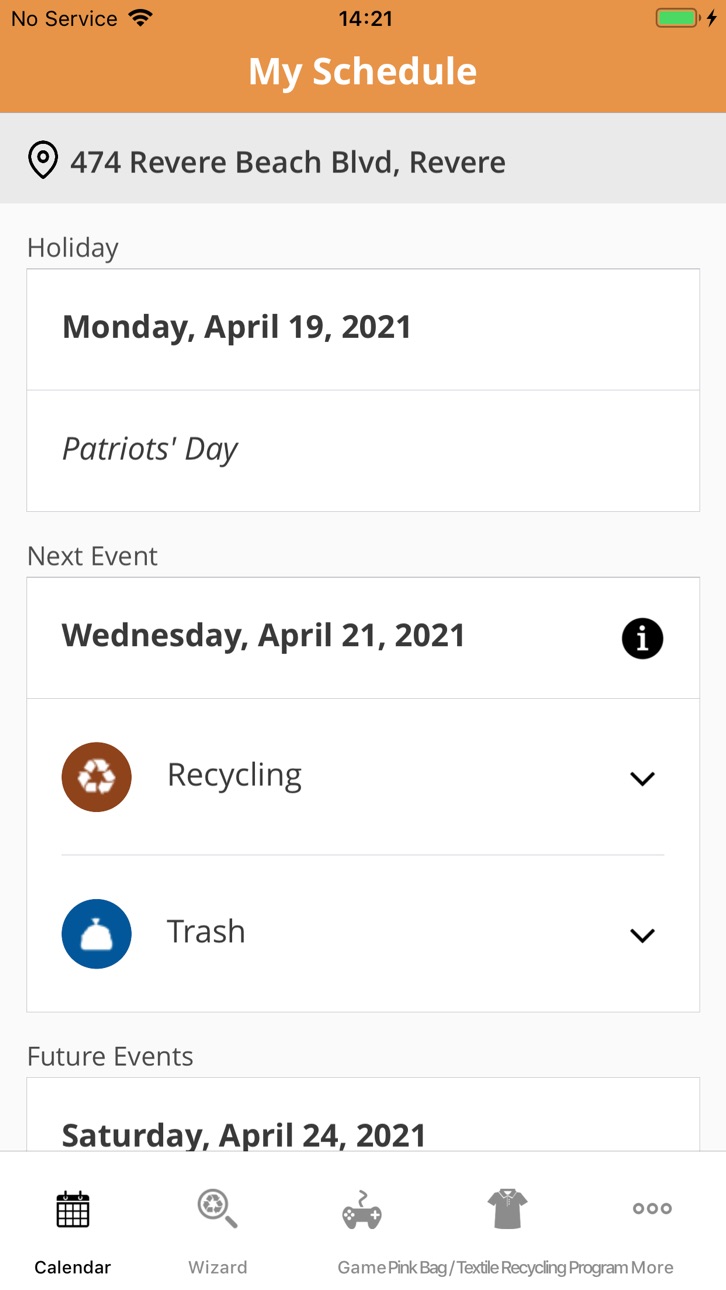Open Pink Bag shirt icon
This screenshot has height=1290, width=726.
pyautogui.click(x=507, y=1209)
